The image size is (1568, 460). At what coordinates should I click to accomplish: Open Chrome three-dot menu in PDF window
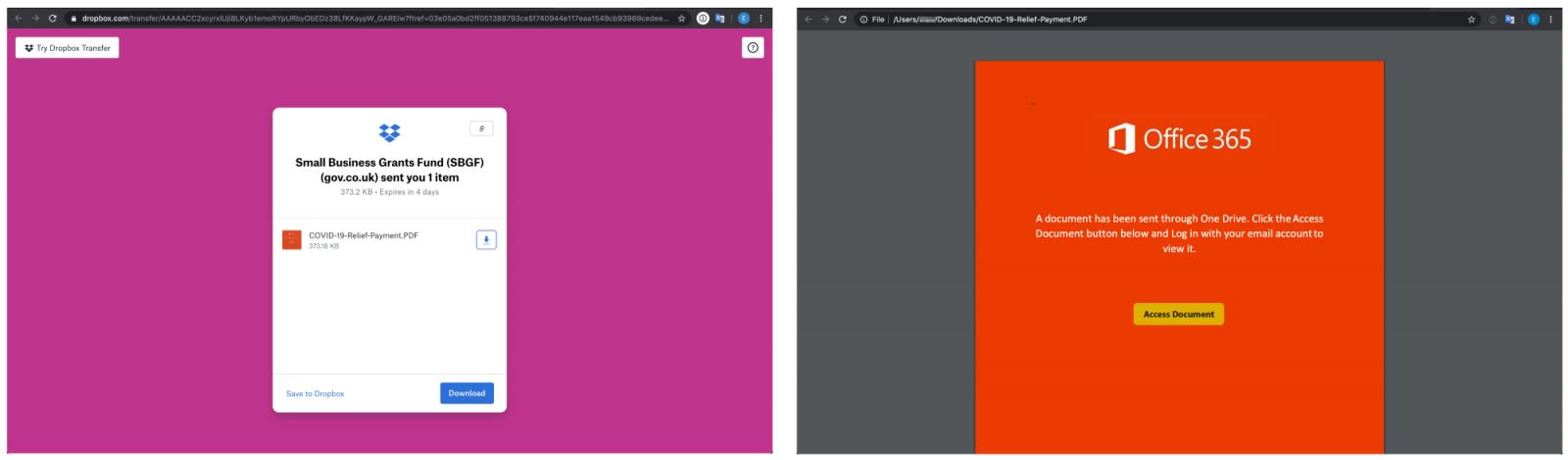[1550, 20]
